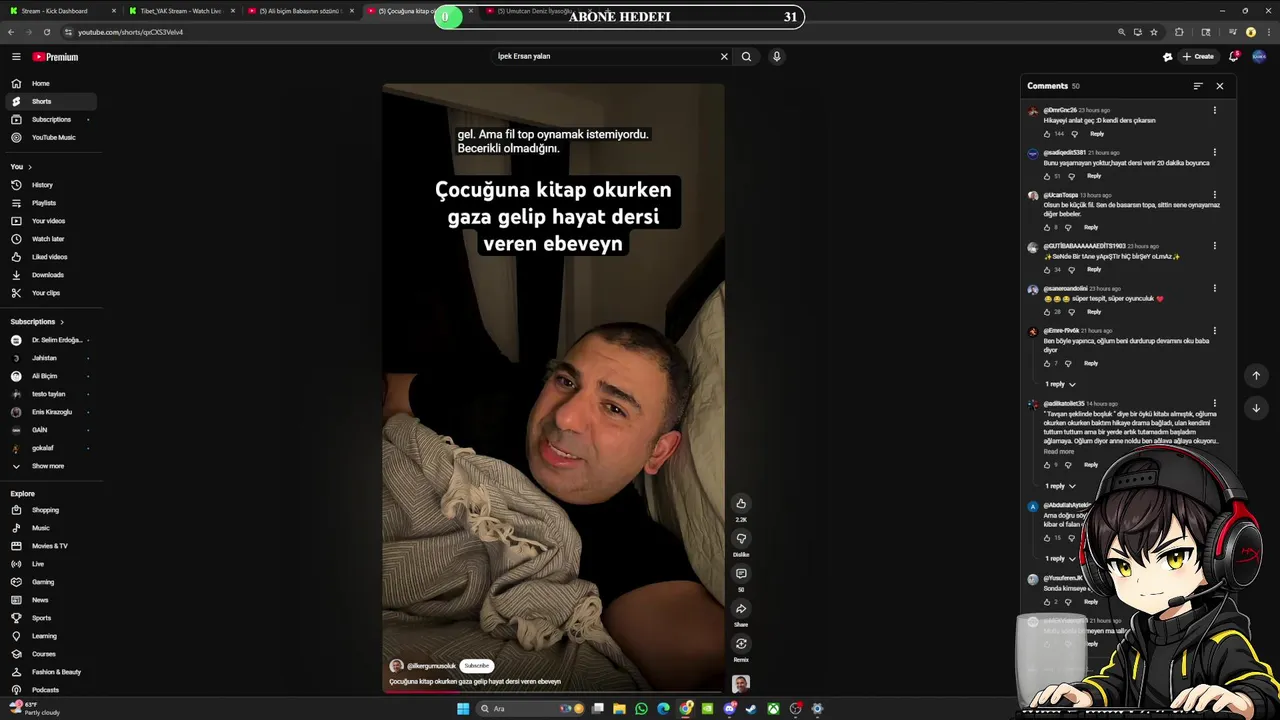Viewport: 1280px width, 720px height.
Task: Open Windows Start menu
Action: click(463, 709)
